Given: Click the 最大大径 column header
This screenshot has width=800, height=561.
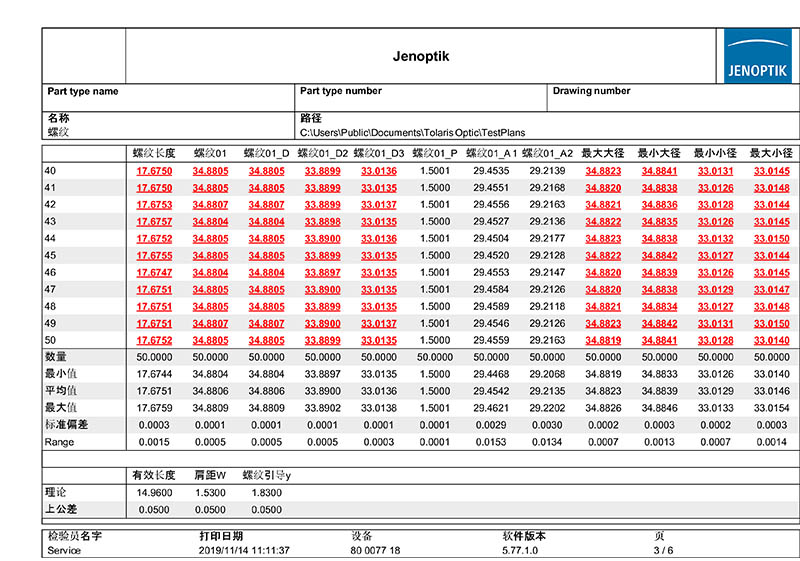Looking at the screenshot, I should 603,153.
